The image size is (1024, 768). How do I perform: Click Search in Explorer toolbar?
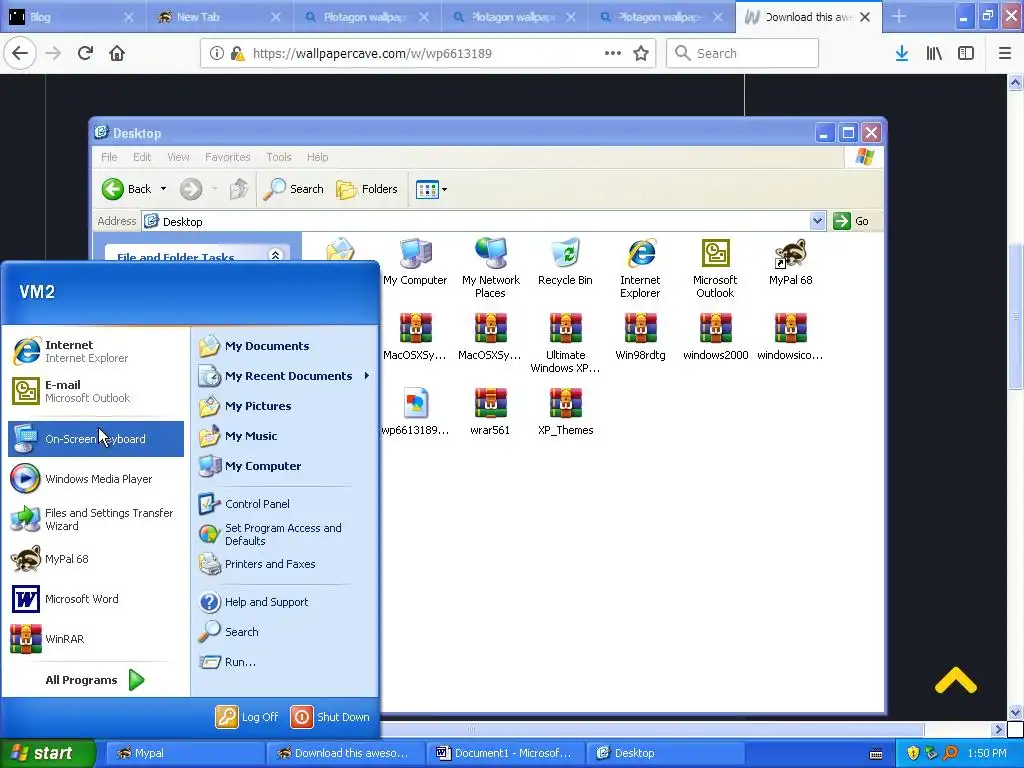(294, 189)
